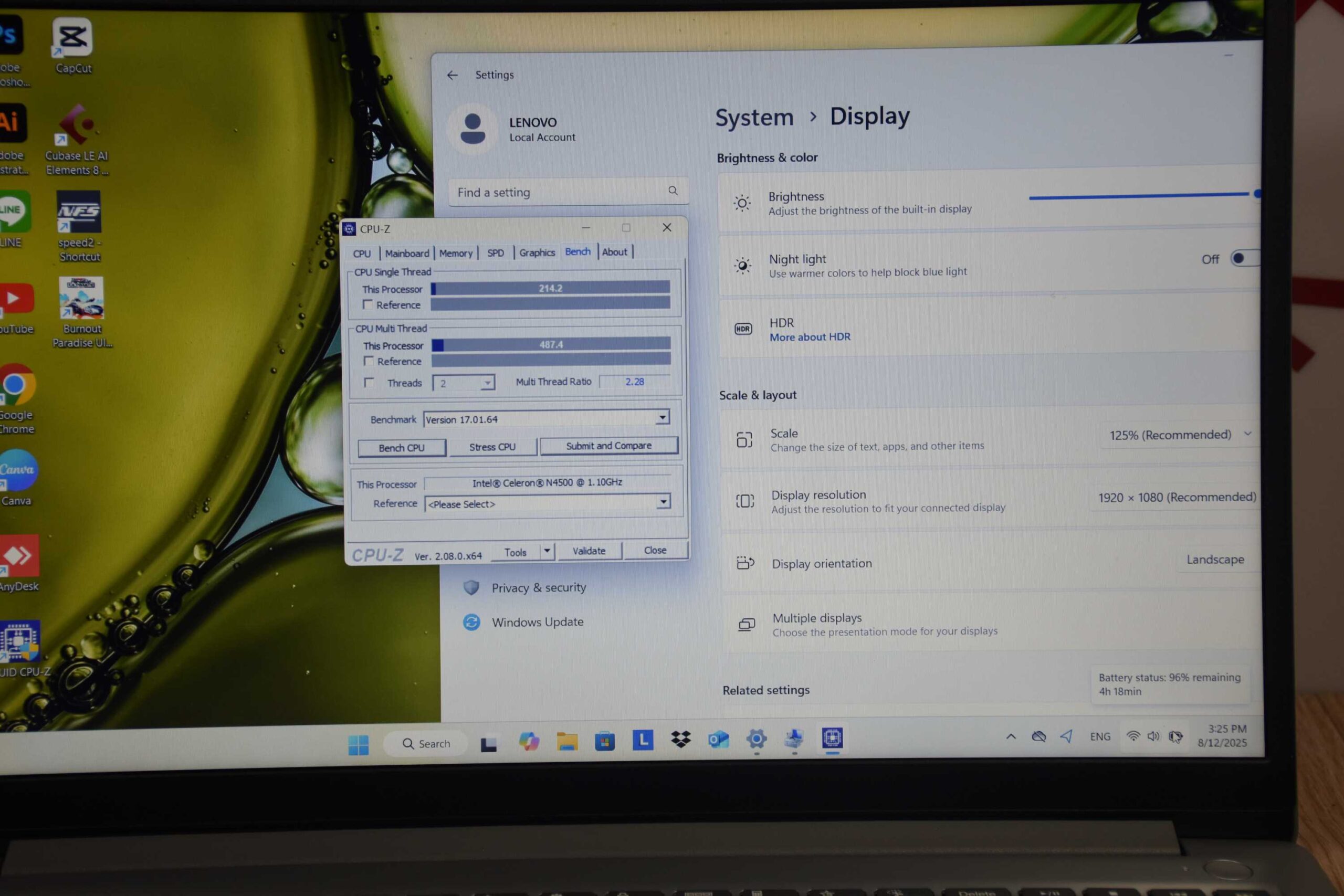The image size is (1344, 896).
Task: Show hidden icons tray chevron
Action: coord(1010,736)
